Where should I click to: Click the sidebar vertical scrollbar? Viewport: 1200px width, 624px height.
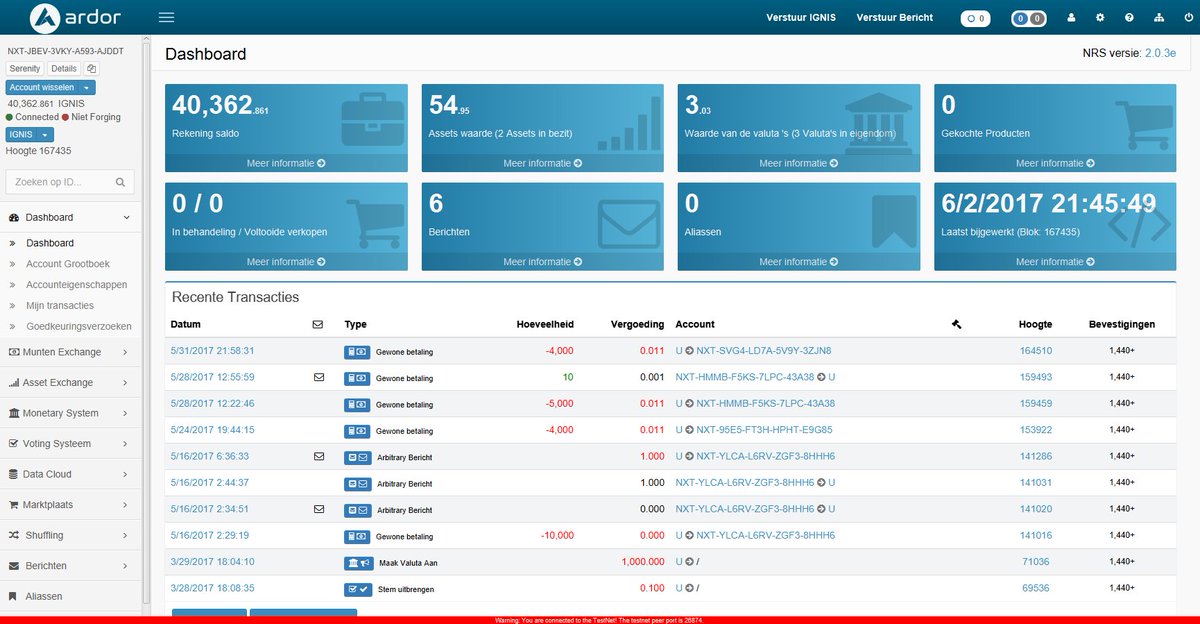(x=146, y=320)
